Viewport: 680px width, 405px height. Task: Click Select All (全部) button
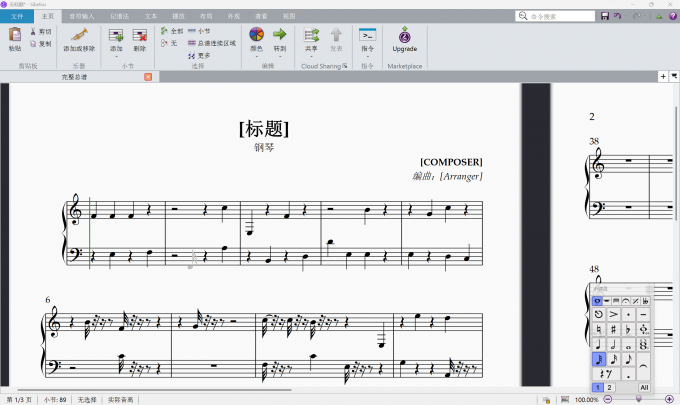171,31
